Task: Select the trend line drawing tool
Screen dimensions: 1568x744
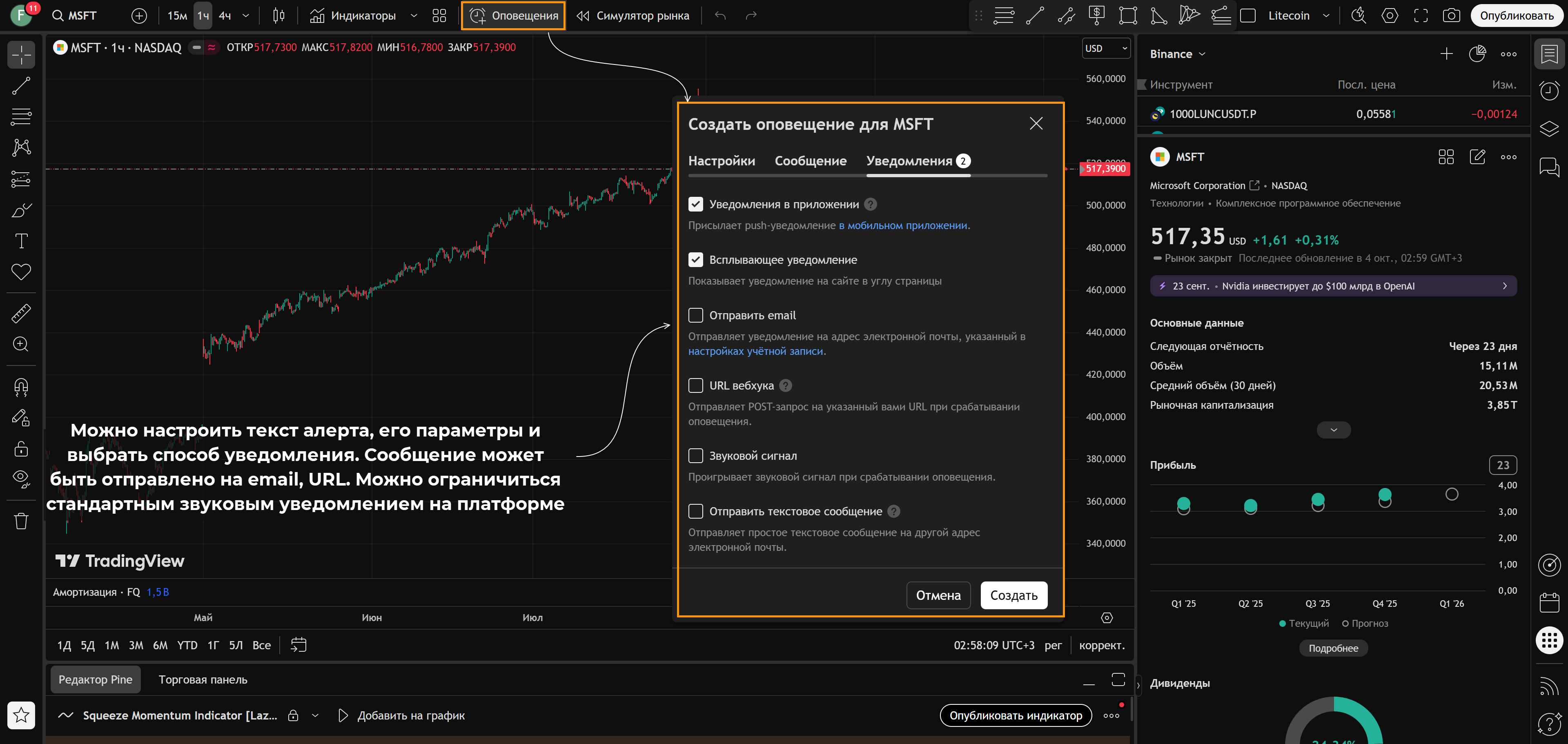Action: coord(21,86)
